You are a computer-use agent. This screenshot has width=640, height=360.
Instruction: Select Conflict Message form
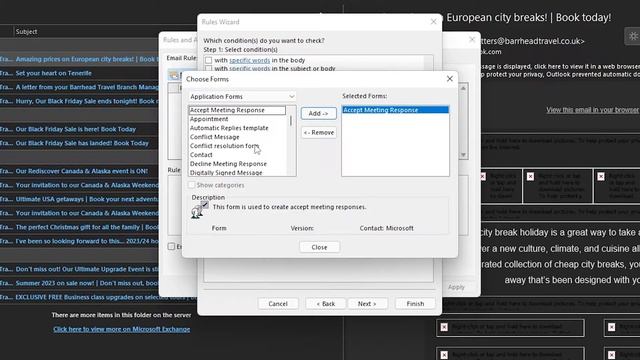[x=215, y=137]
